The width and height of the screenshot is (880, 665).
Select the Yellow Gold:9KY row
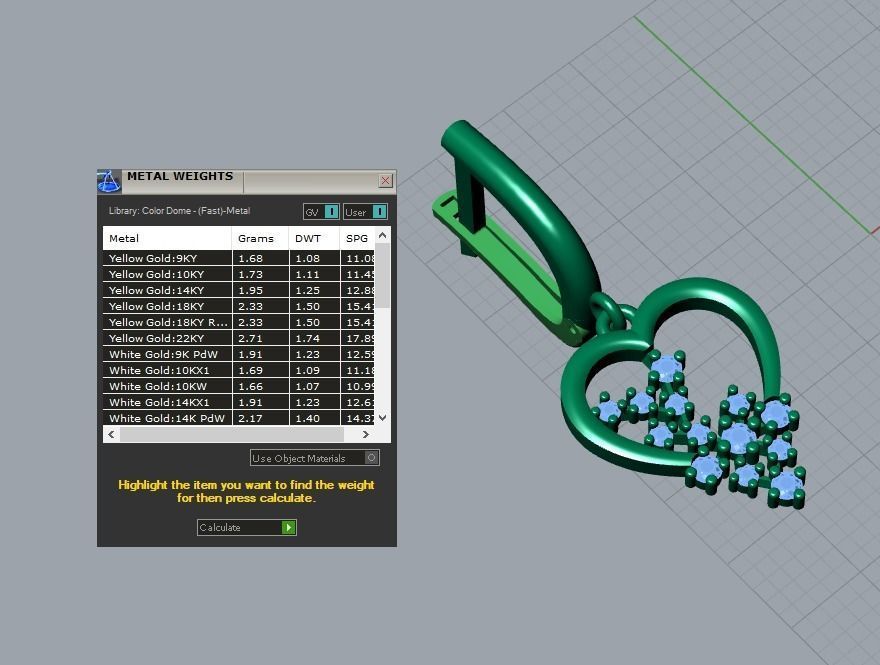[x=239, y=258]
